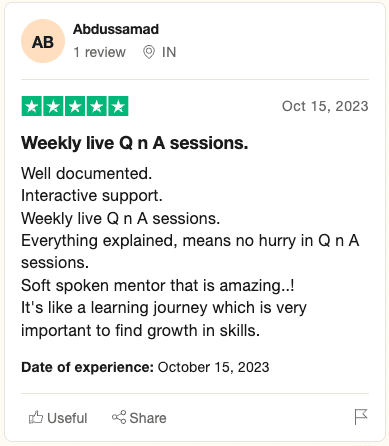Click the first green star
Image resolution: width=389 pixels, height=446 pixels.
pyautogui.click(x=32, y=106)
